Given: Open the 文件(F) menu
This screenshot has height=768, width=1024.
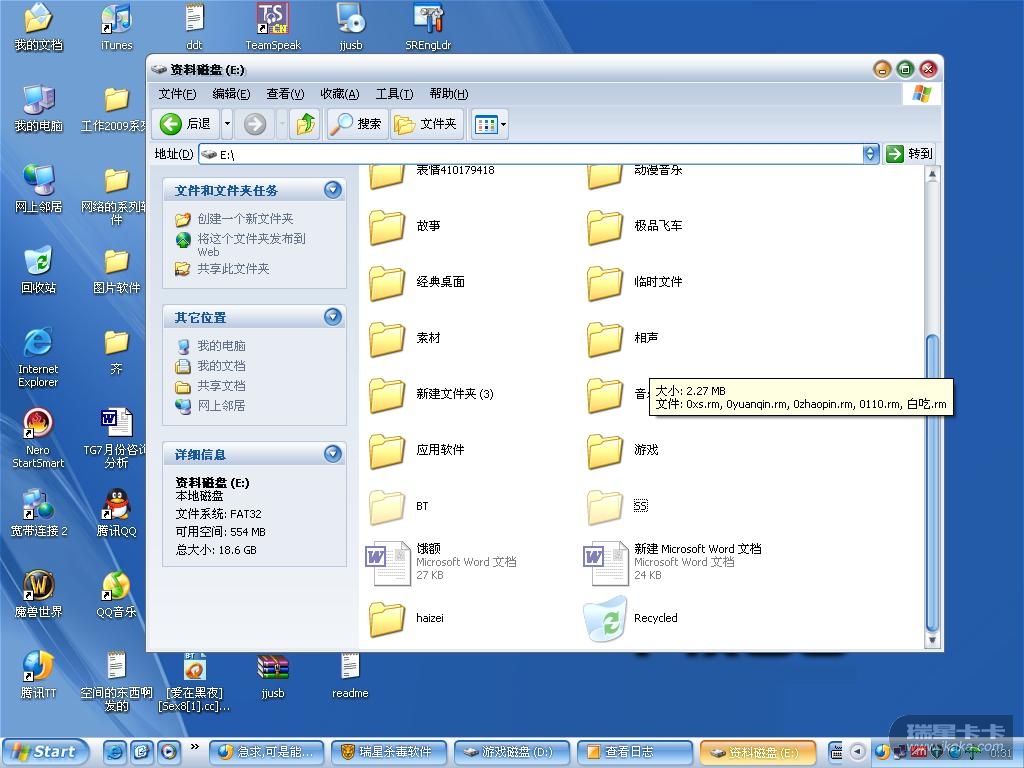Looking at the screenshot, I should point(177,94).
